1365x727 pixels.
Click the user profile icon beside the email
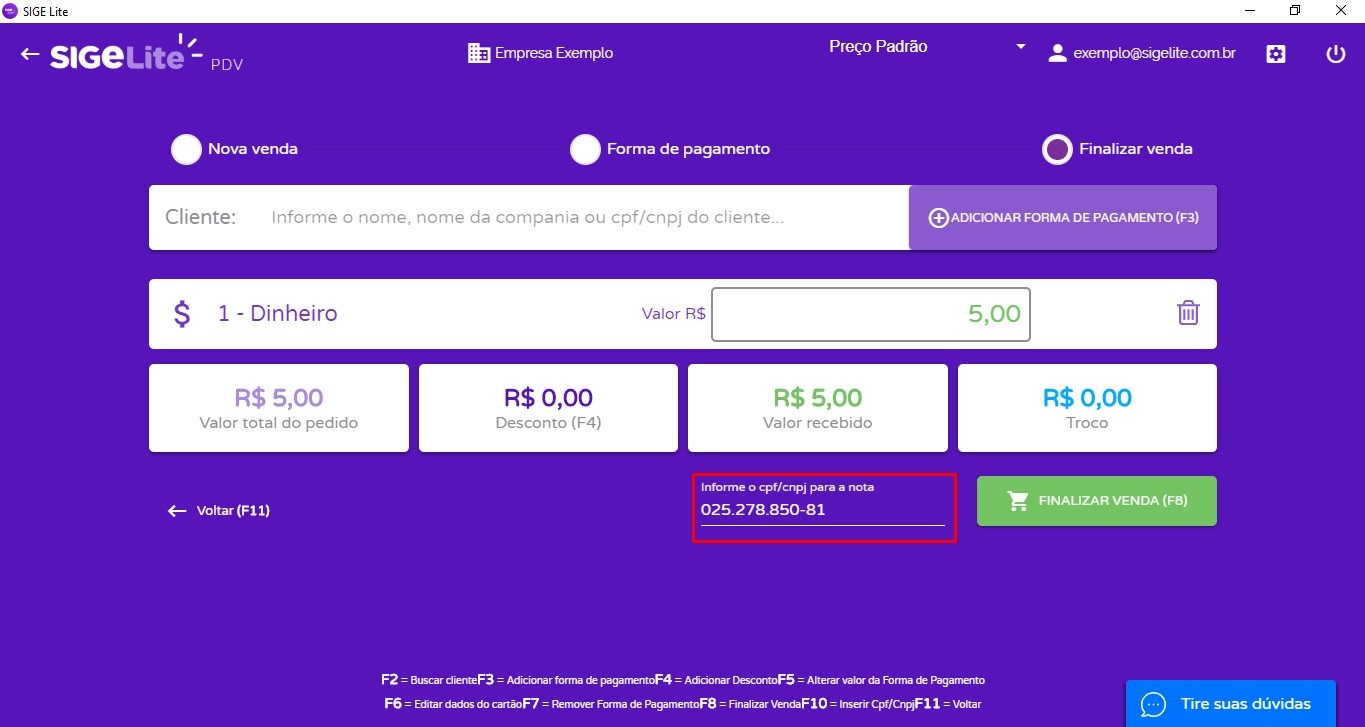coord(1056,53)
